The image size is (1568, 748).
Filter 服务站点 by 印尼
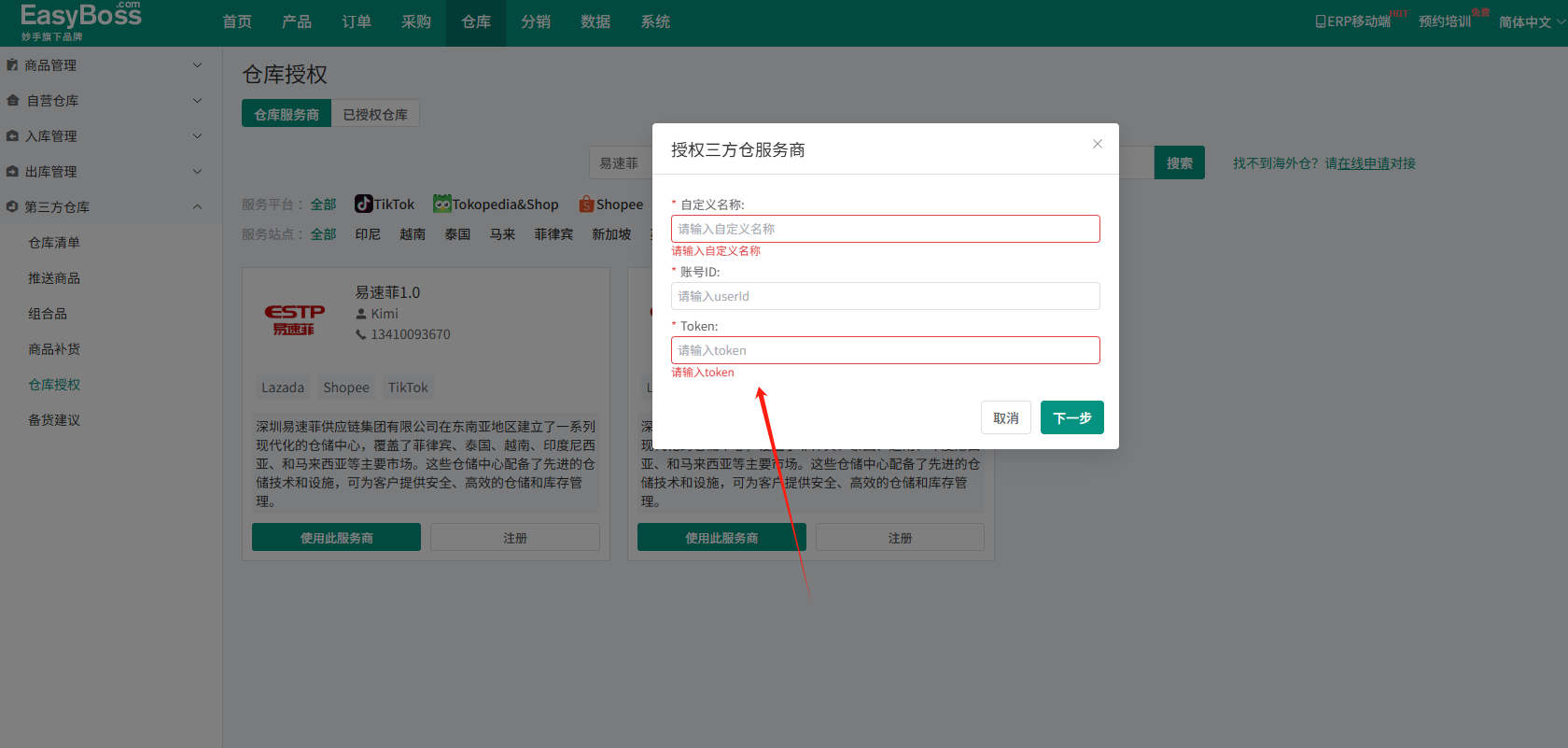point(368,234)
